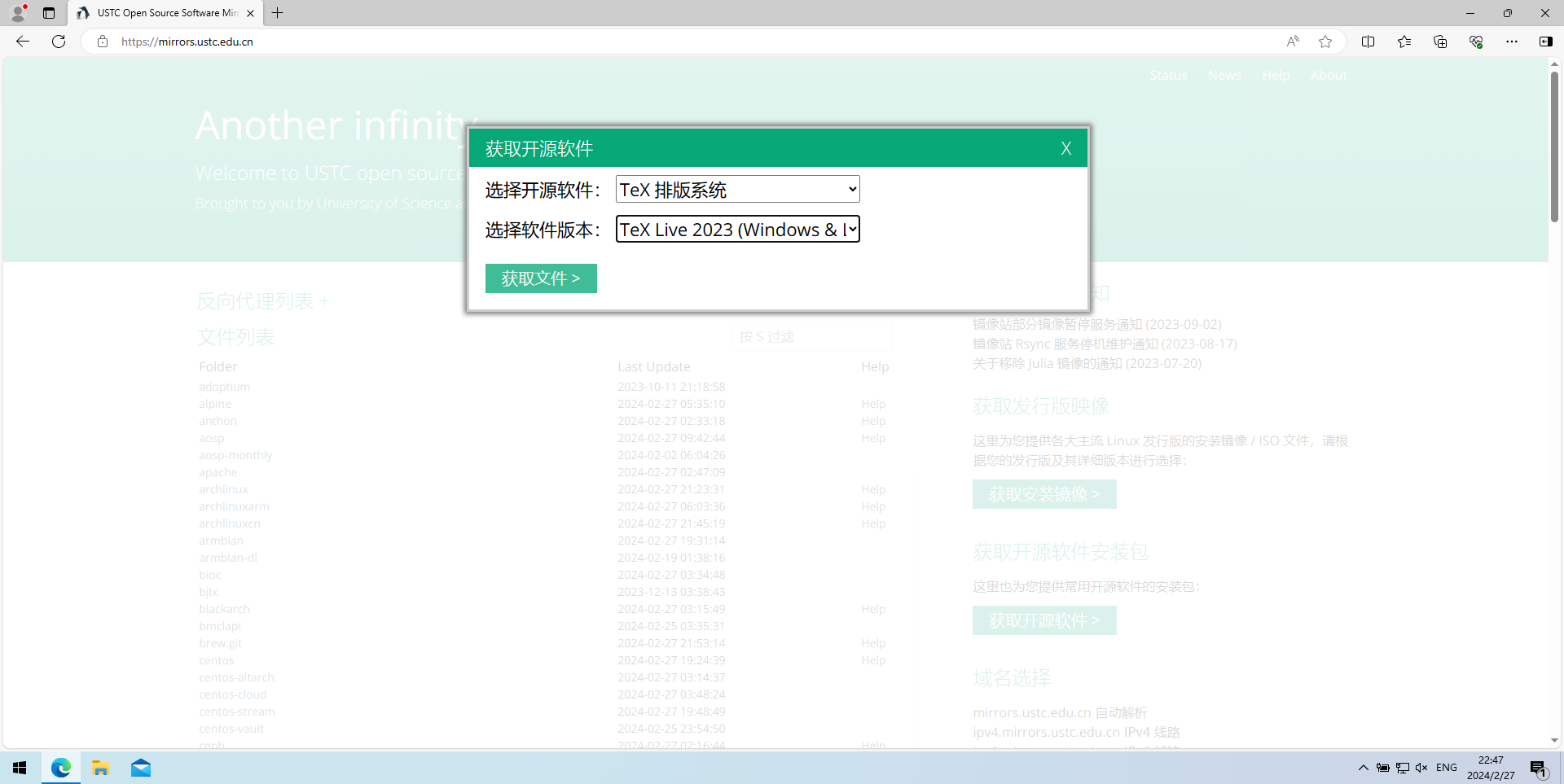
Task: Open Browser essentials heart icon
Action: coord(1476,42)
